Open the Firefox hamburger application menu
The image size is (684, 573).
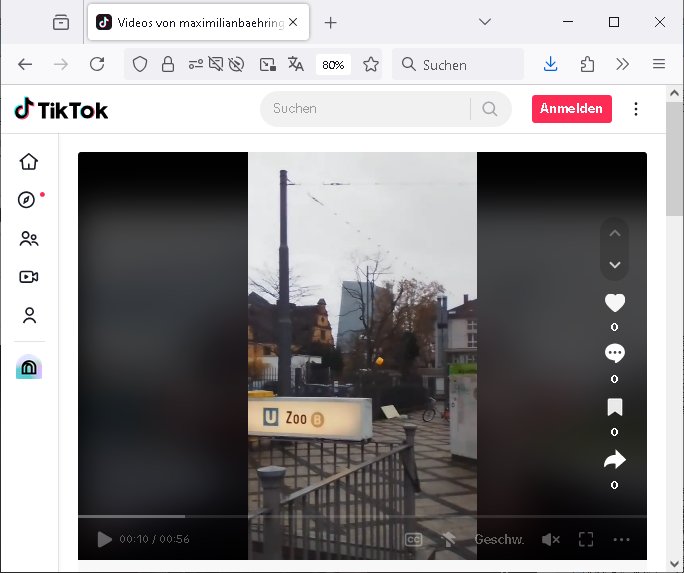click(x=659, y=64)
